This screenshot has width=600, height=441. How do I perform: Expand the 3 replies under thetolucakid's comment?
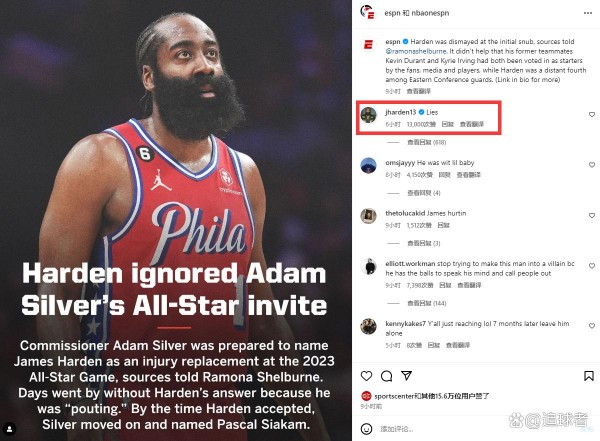(x=424, y=243)
